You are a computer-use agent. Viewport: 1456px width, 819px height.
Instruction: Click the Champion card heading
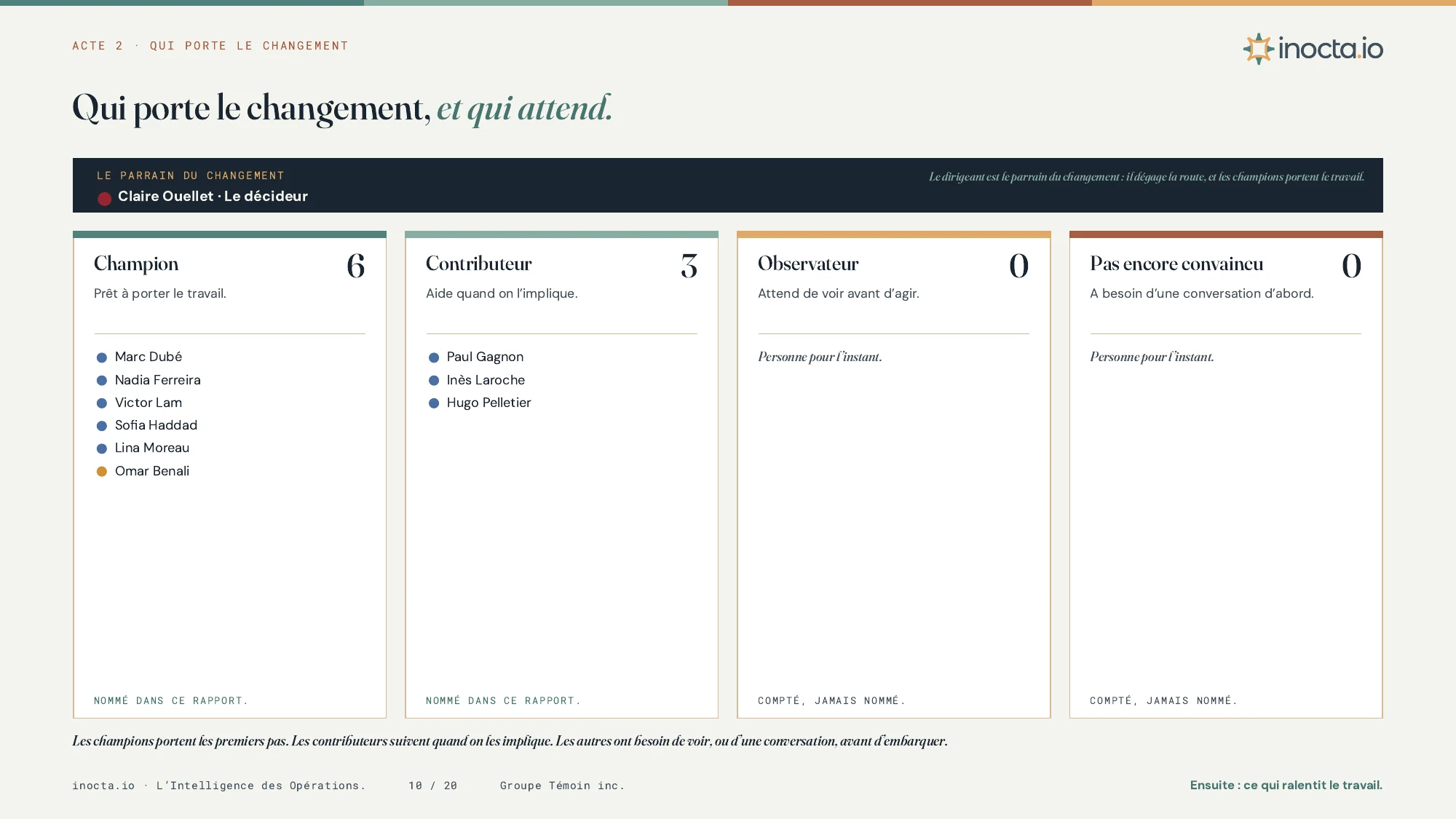(136, 264)
